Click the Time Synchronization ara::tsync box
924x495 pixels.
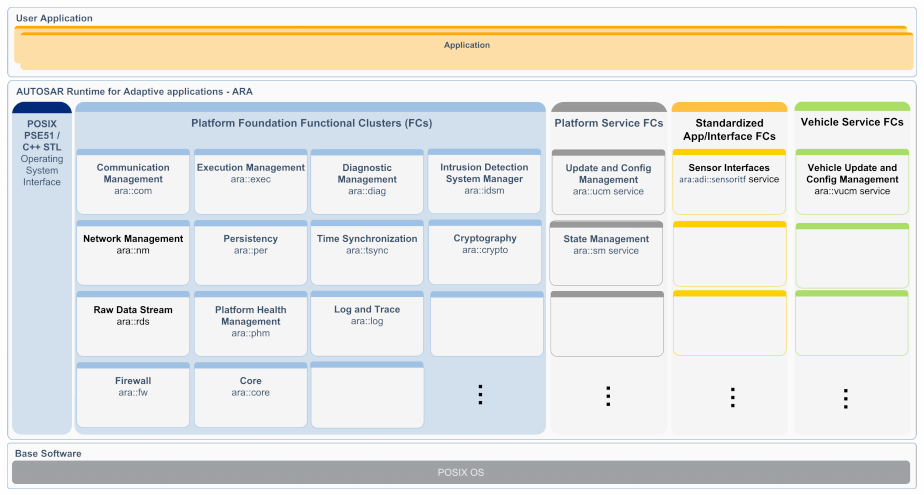[367, 253]
